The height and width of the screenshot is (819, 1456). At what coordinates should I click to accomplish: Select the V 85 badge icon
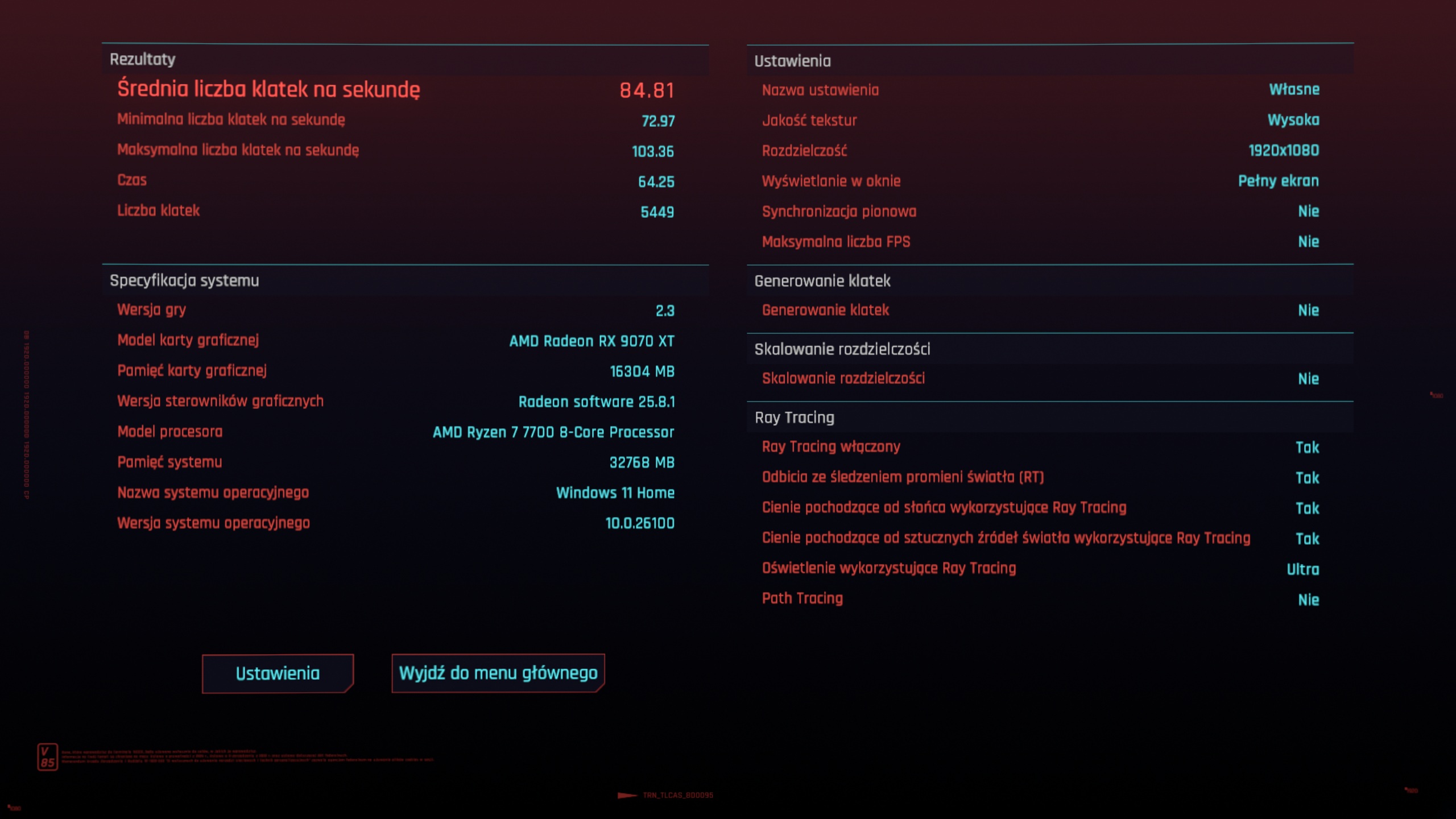(47, 757)
